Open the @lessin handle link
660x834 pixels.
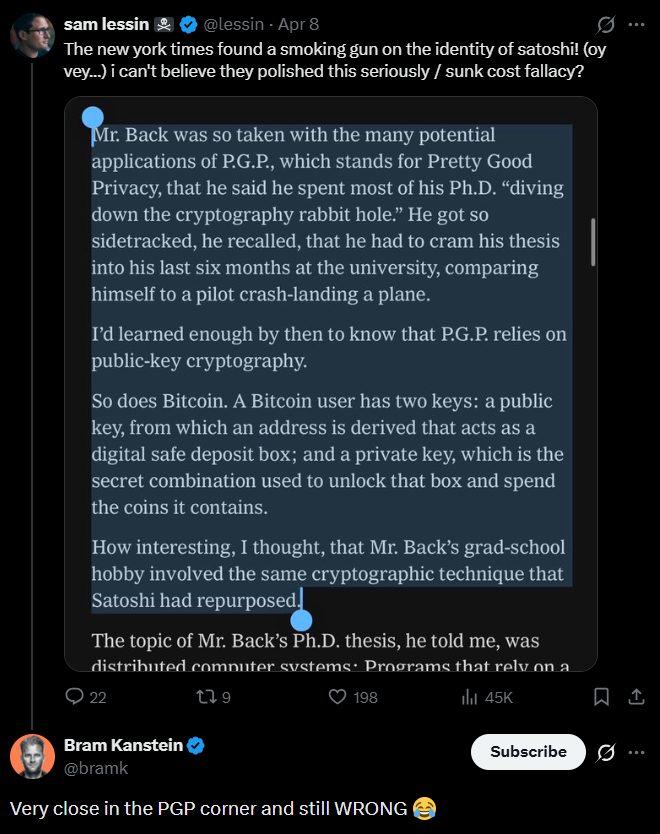point(238,24)
